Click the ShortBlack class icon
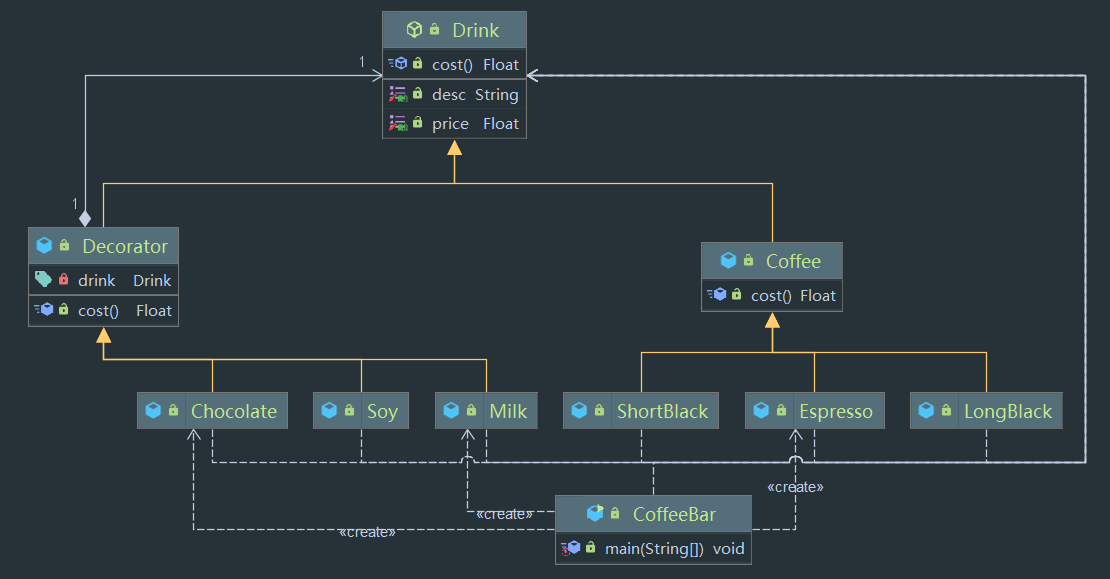The height and width of the screenshot is (579, 1110). click(579, 410)
